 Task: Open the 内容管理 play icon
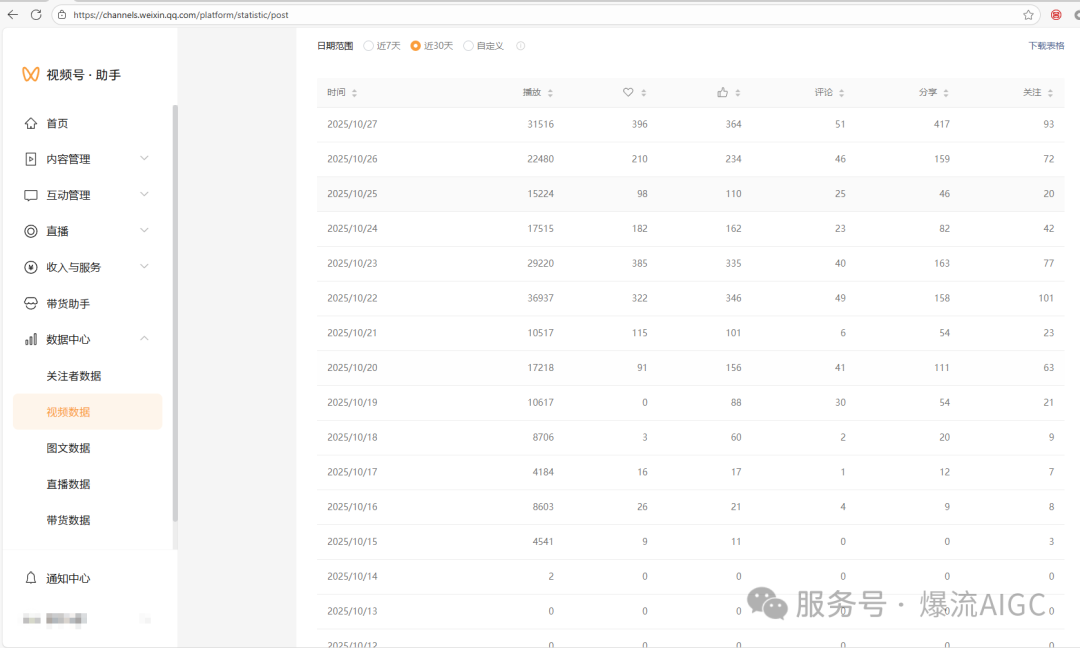pyautogui.click(x=31, y=159)
